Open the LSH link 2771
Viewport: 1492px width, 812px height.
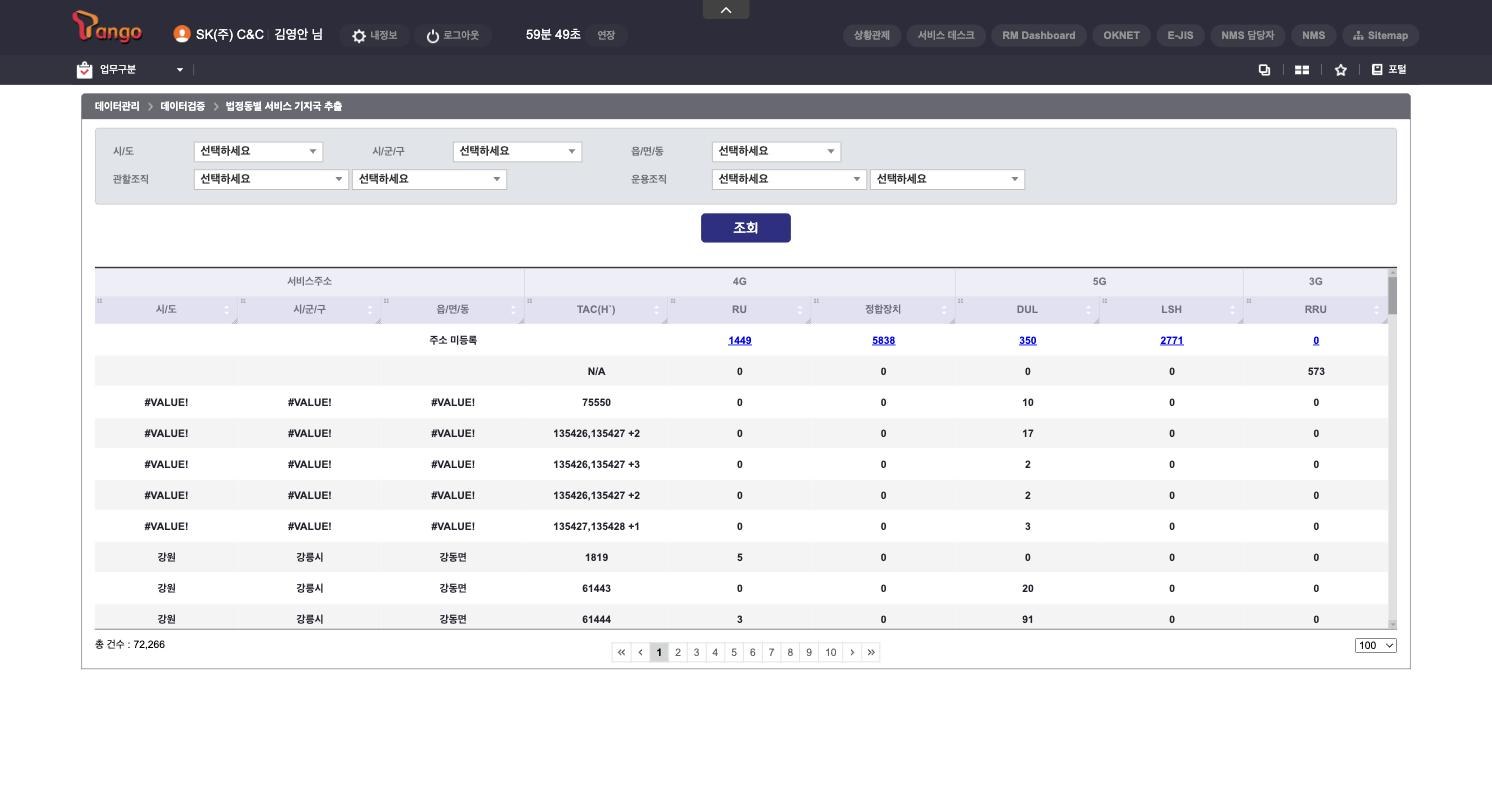[1172, 341]
